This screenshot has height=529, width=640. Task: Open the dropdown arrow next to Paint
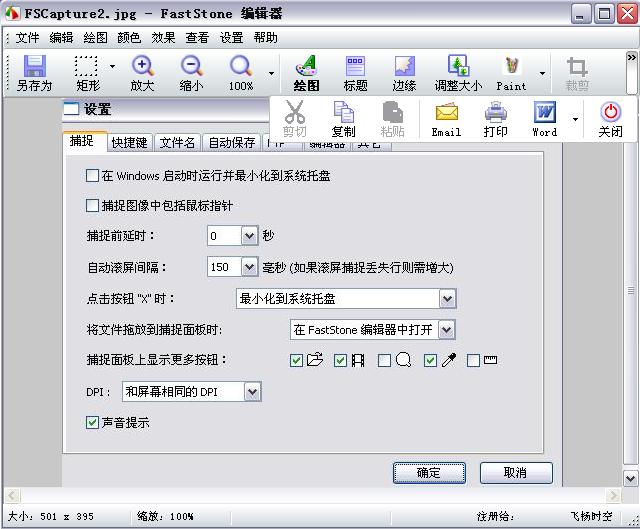click(542, 73)
